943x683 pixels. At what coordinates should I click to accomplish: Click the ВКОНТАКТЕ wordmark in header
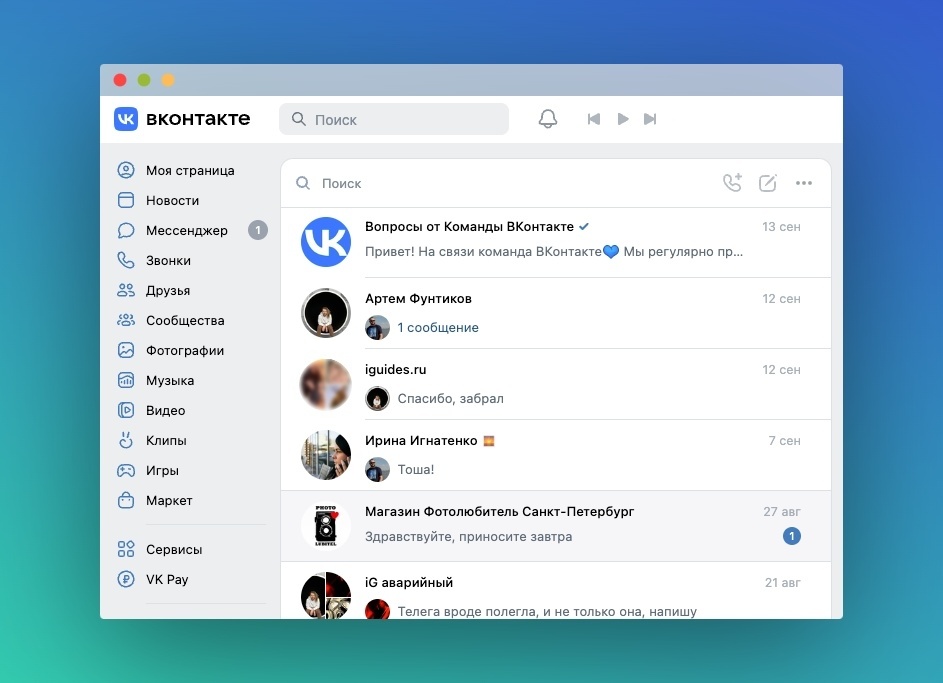point(198,119)
